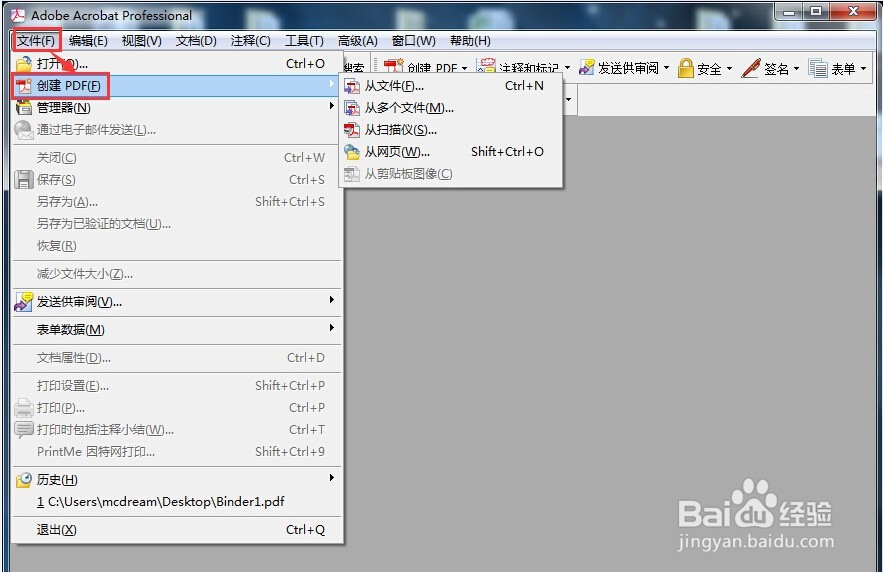
Task: Open the 注释(C) menu
Action: pyautogui.click(x=251, y=41)
